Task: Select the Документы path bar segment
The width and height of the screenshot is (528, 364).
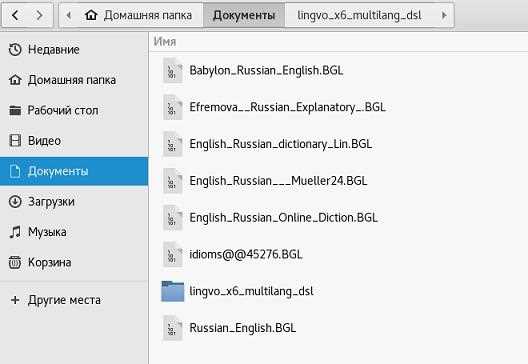Action: tap(244, 15)
